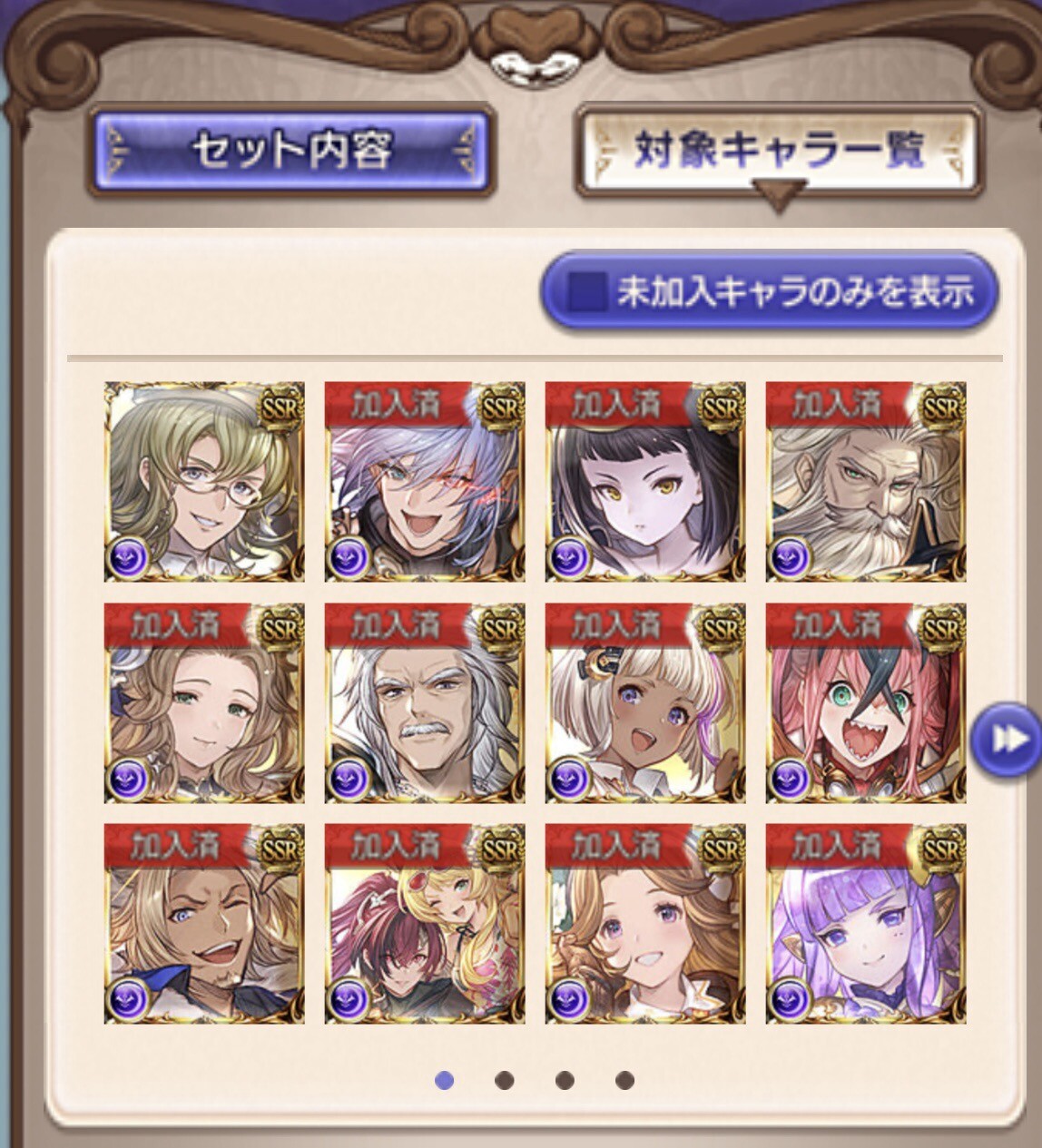Image resolution: width=1042 pixels, height=1148 pixels.
Task: Click the SSR badge on the wavy brown-haired woman
Action: [280, 628]
